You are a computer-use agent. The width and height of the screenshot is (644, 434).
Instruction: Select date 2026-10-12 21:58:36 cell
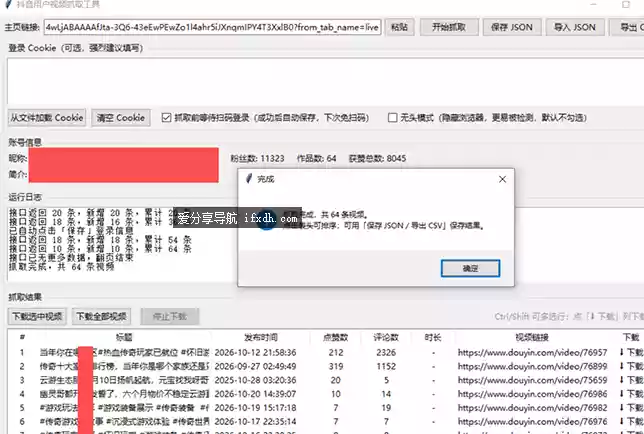(x=255, y=352)
